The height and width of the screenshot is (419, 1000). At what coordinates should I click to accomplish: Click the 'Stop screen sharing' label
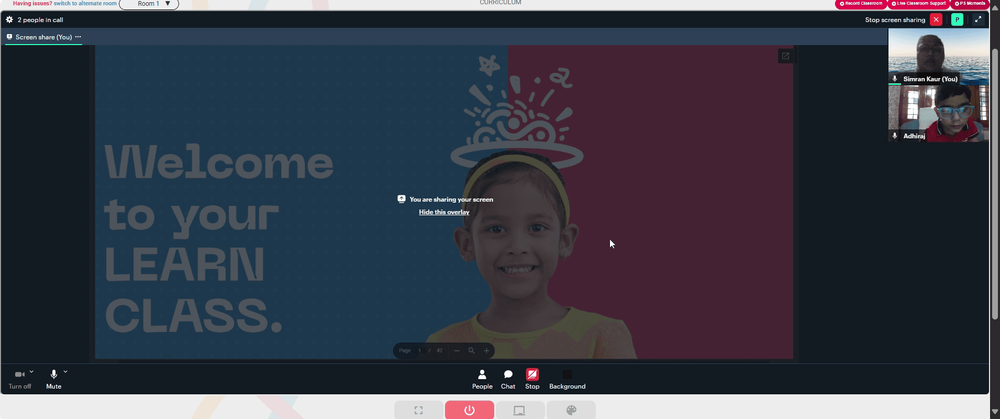(x=895, y=20)
